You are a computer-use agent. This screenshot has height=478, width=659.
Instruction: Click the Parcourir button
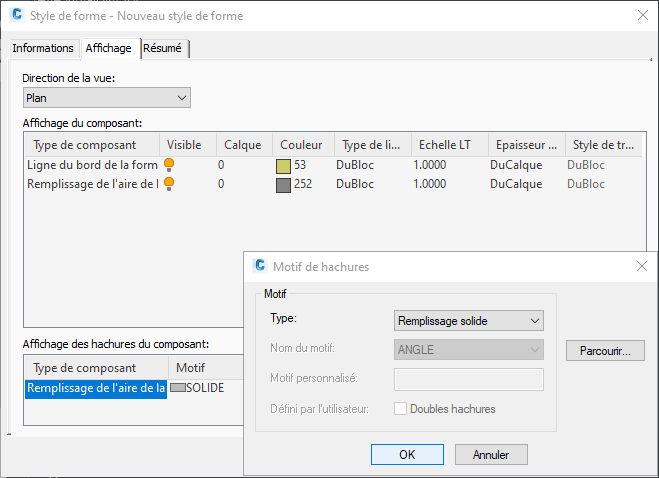click(605, 351)
